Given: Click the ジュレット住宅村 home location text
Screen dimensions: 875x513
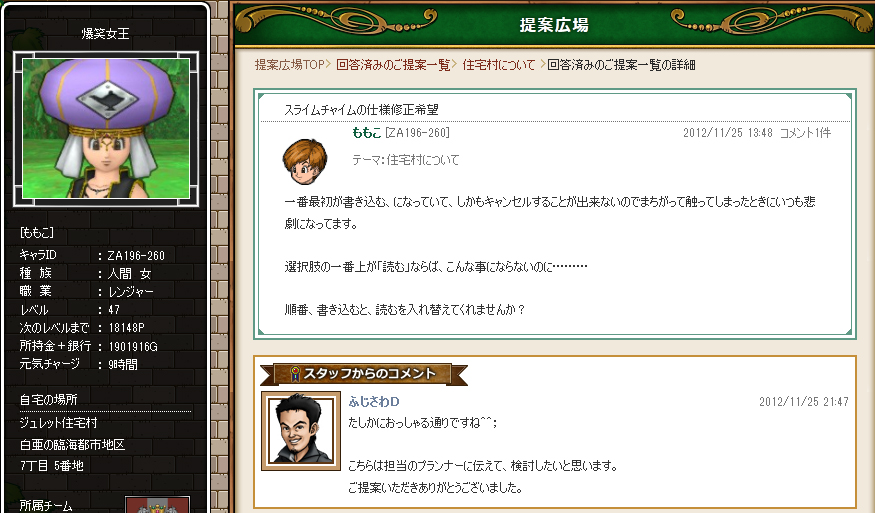Looking at the screenshot, I should (58, 423).
